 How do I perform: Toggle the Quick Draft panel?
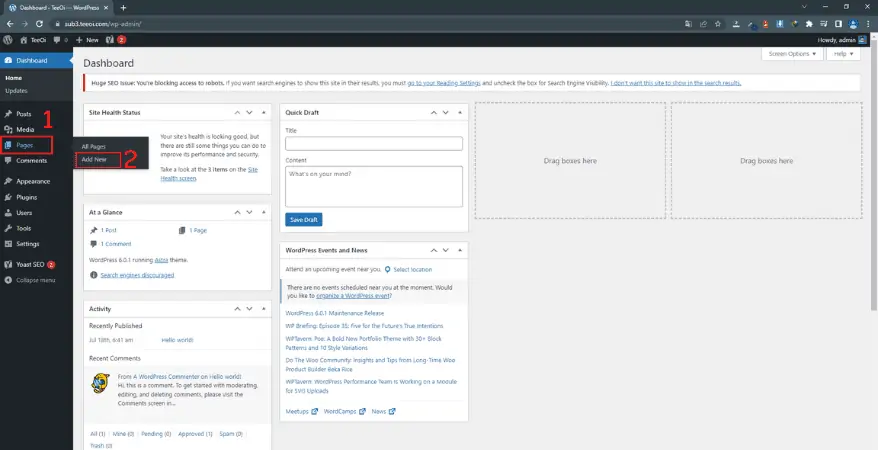tap(460, 112)
